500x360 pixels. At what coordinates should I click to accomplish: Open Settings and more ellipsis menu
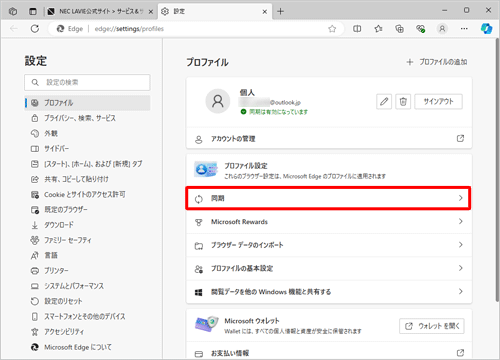[x=464, y=29]
